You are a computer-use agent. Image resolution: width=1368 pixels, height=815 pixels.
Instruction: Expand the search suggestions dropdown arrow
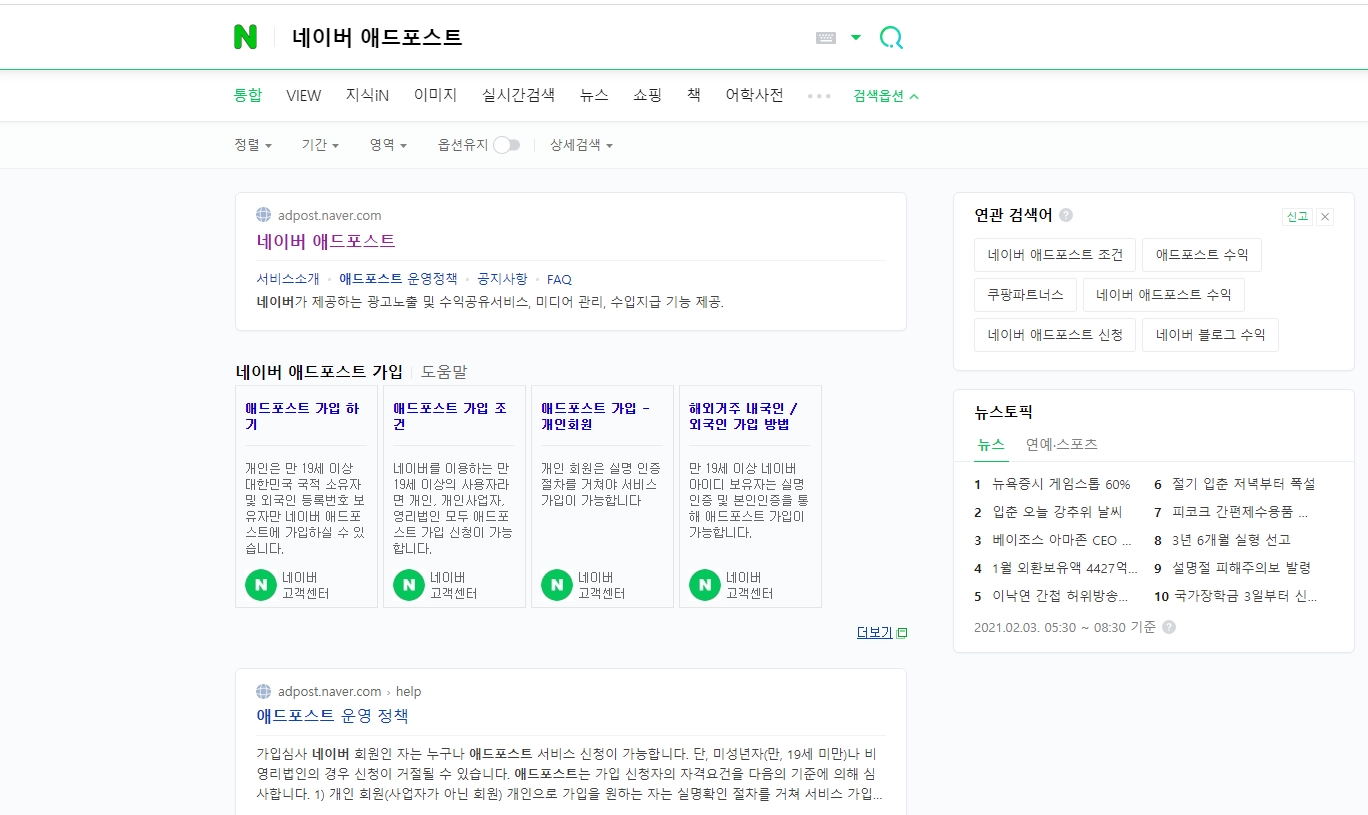click(x=856, y=38)
